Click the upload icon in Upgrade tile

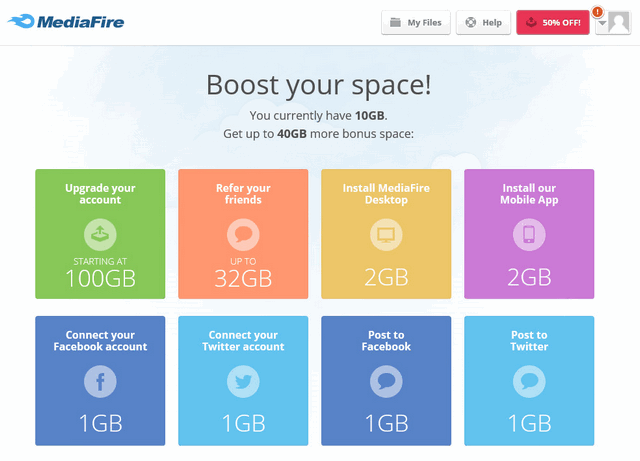click(x=100, y=235)
